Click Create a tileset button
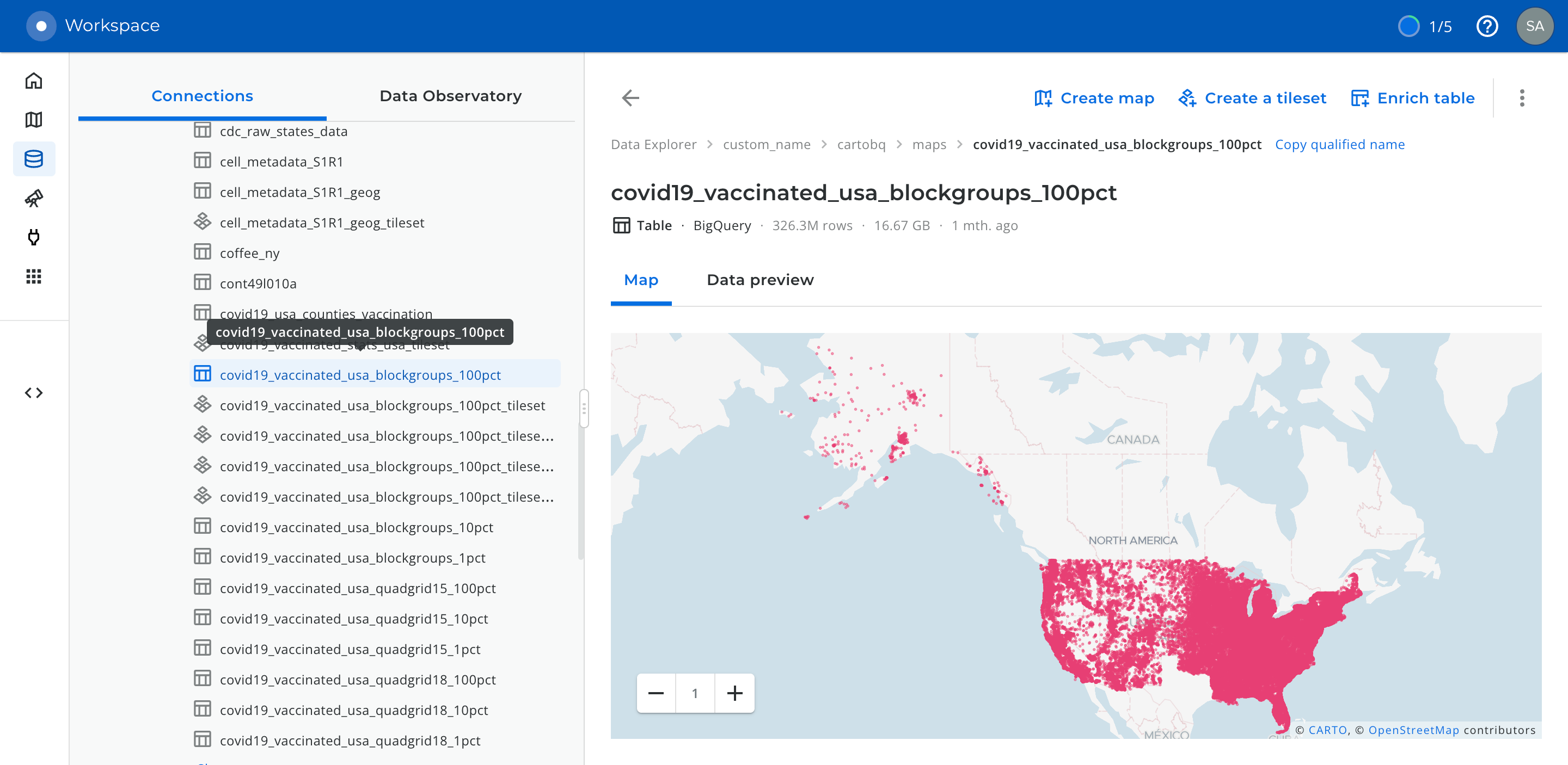 (1252, 98)
